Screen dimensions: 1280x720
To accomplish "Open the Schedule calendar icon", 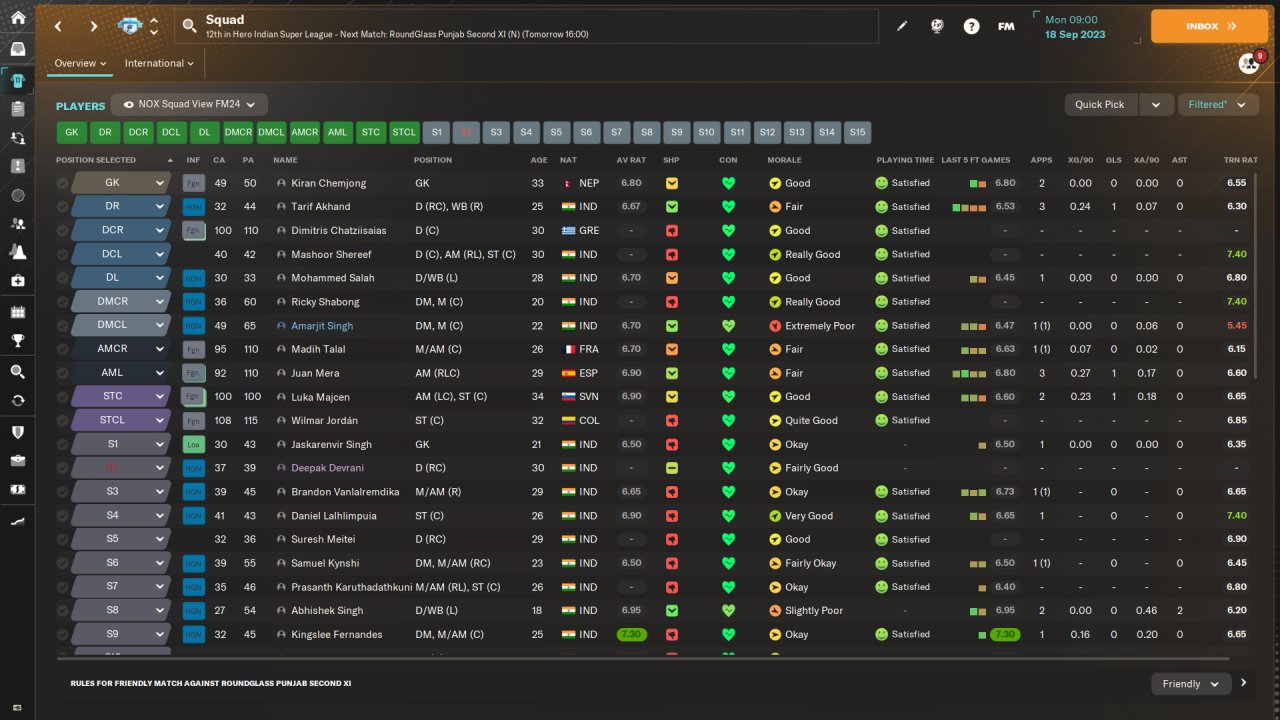I will click(x=17, y=312).
